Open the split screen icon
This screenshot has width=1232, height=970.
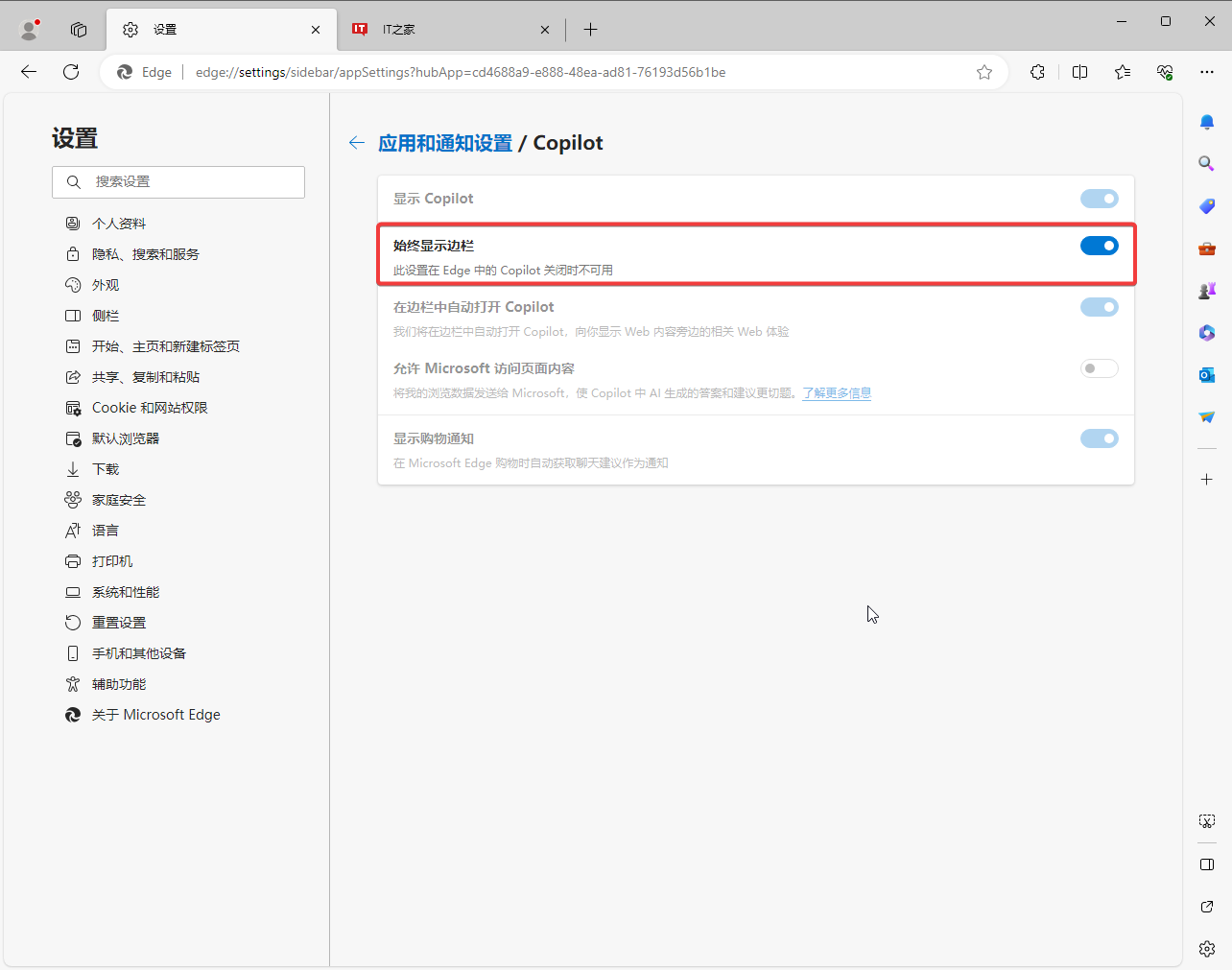(x=1079, y=72)
